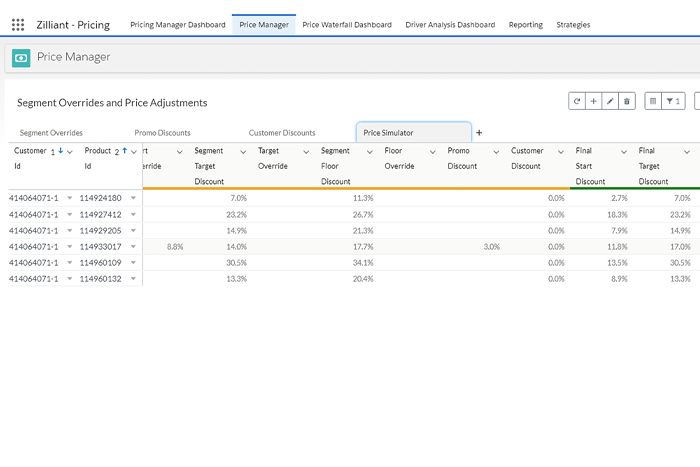The width and height of the screenshot is (700, 467).
Task: Switch to the Price Waterfall Dashboard tab
Action: tap(346, 24)
